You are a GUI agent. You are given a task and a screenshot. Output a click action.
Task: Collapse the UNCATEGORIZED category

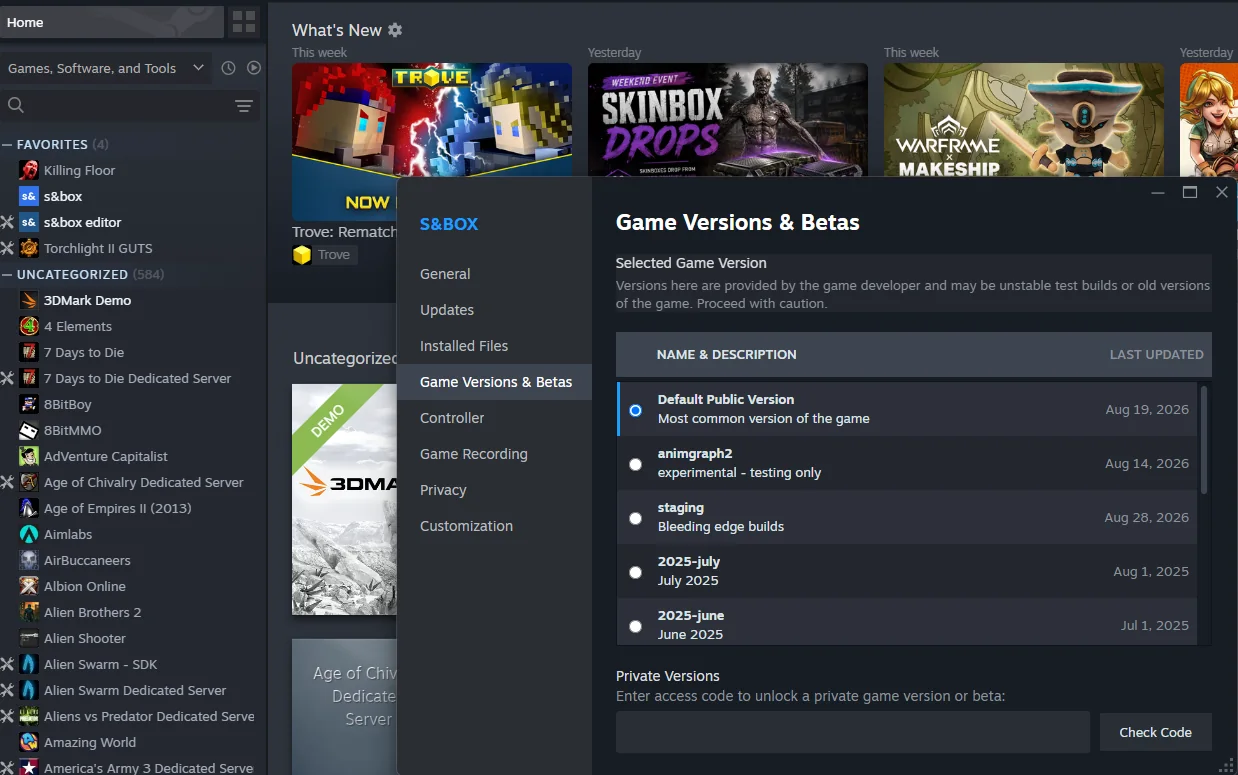[7, 274]
